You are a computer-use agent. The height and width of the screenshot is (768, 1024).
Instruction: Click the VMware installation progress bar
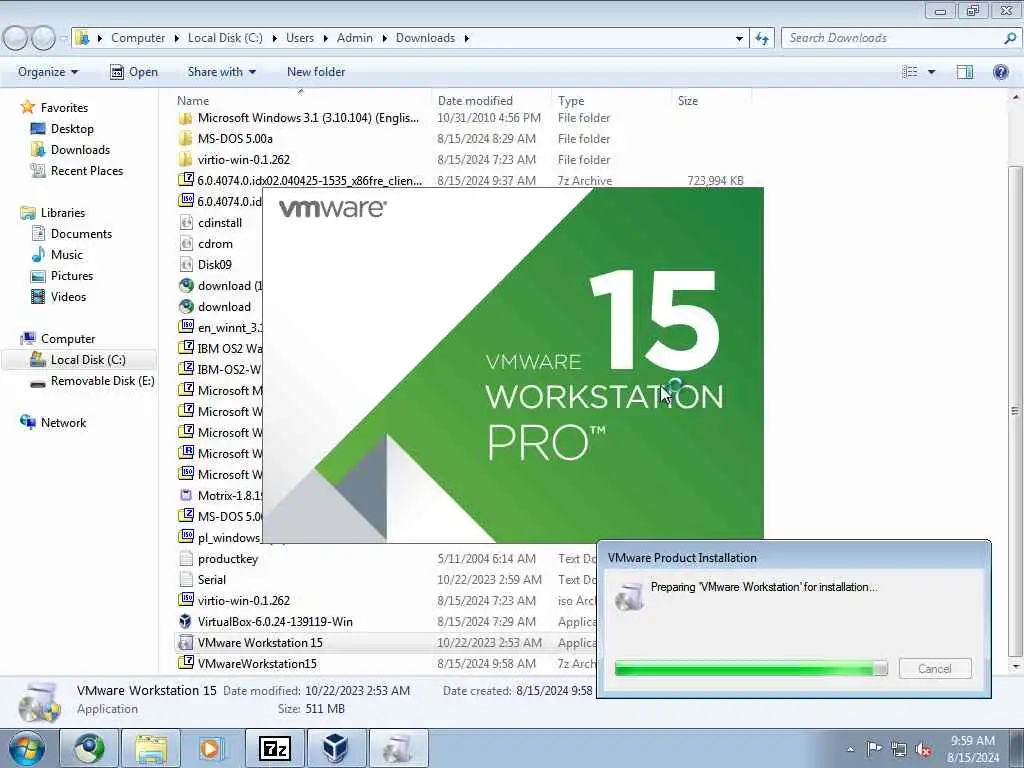[x=751, y=668]
